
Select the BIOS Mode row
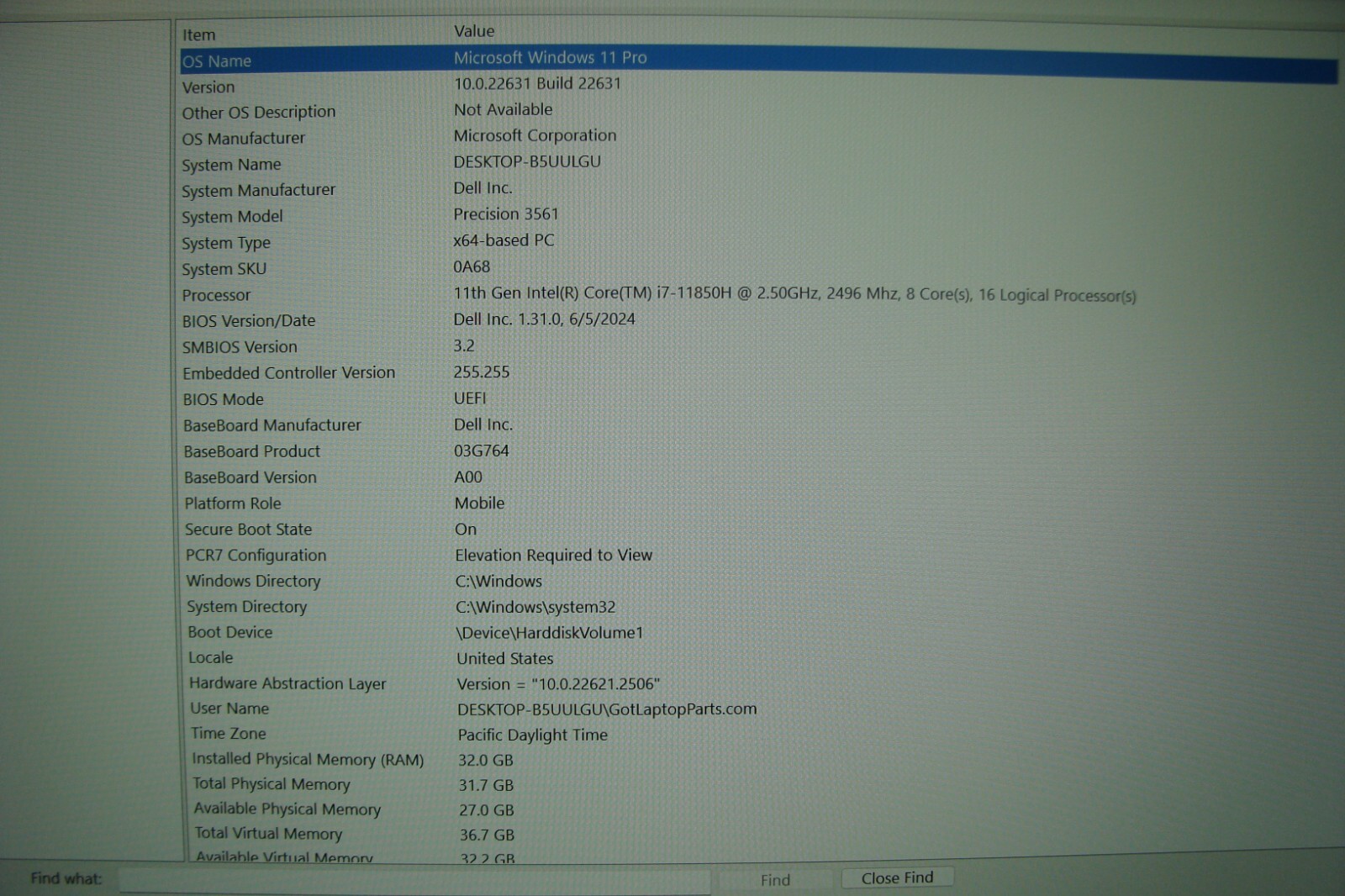click(x=223, y=399)
